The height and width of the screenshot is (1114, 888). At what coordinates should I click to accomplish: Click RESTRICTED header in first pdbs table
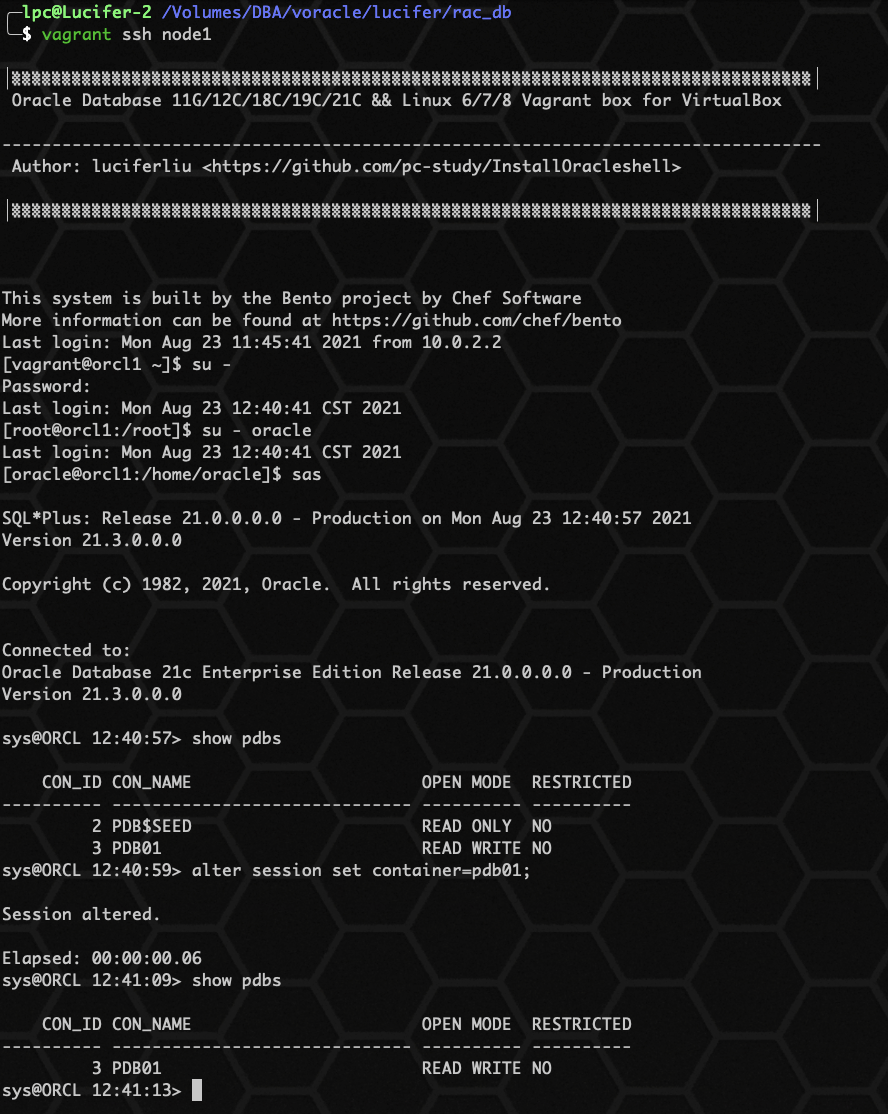pyautogui.click(x=582, y=782)
